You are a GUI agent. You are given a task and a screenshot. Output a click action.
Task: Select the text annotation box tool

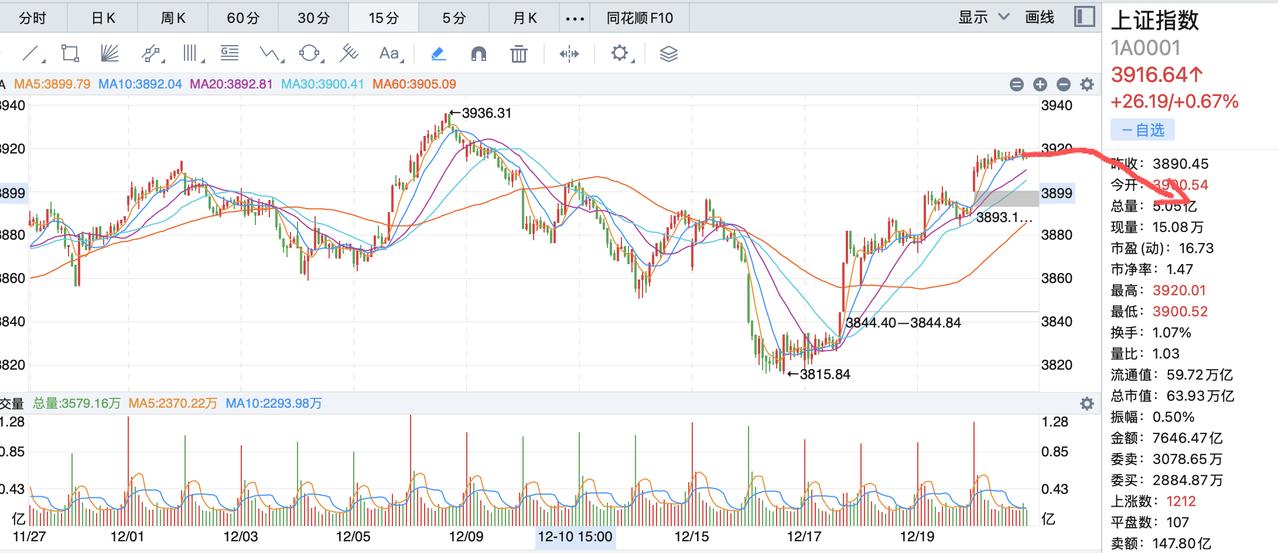(x=230, y=53)
